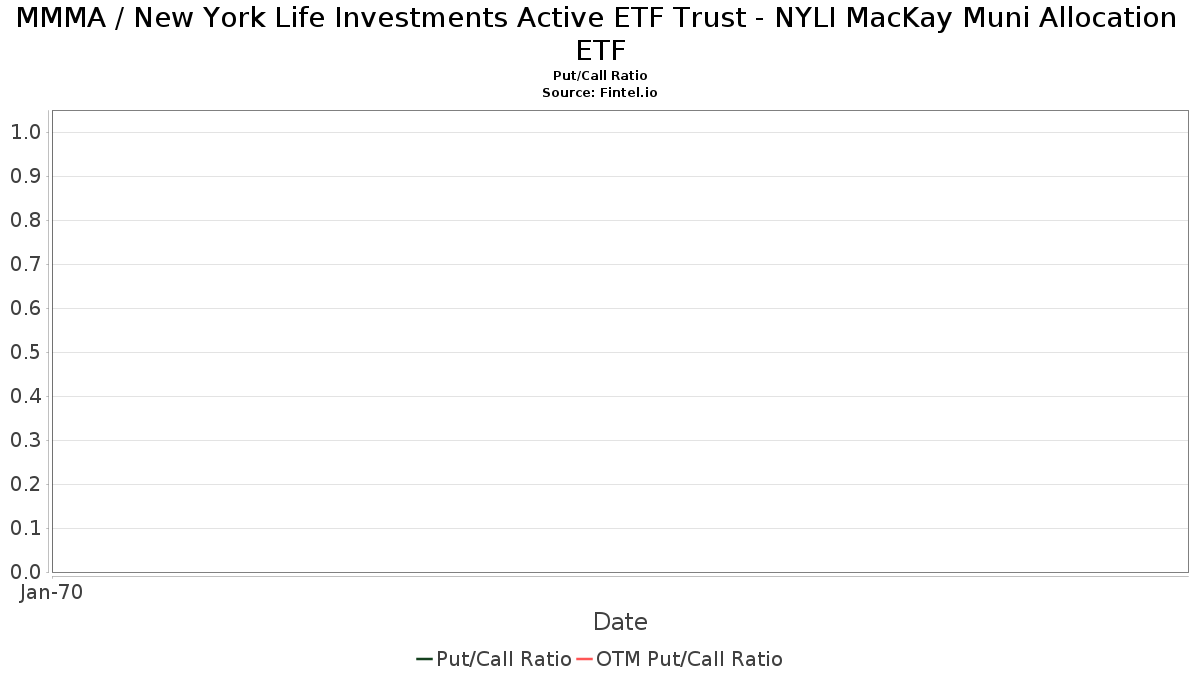Select the 0.2 y-axis tick label
The width and height of the screenshot is (1200, 675).
25,484
